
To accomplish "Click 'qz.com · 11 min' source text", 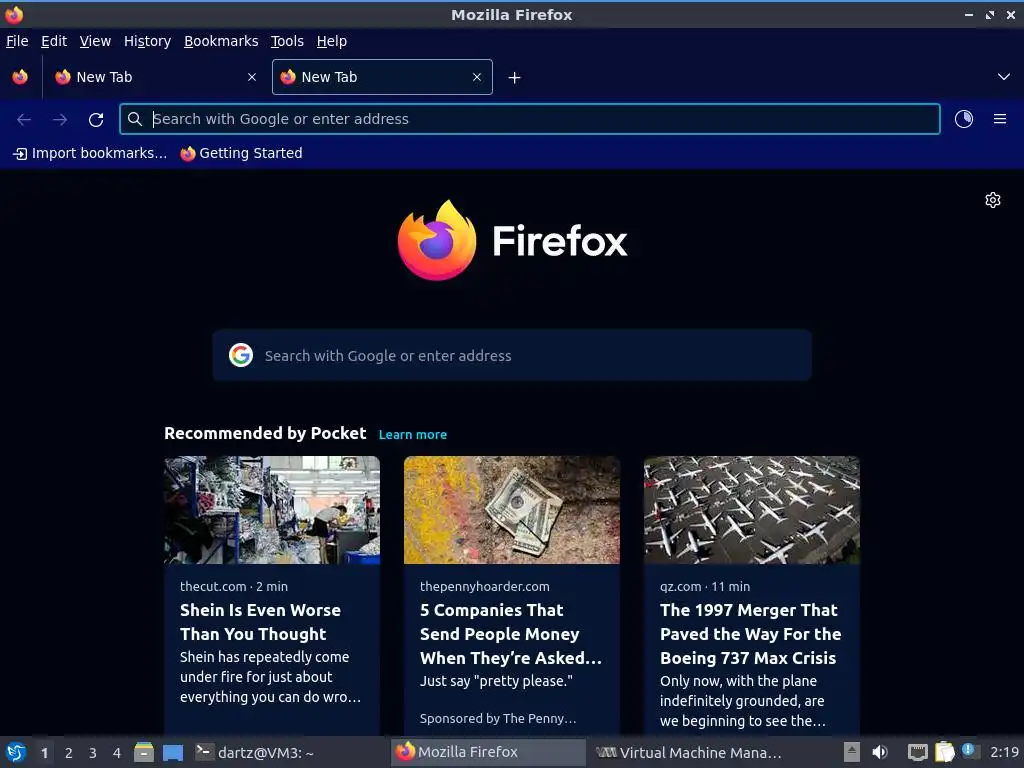I will pos(705,586).
